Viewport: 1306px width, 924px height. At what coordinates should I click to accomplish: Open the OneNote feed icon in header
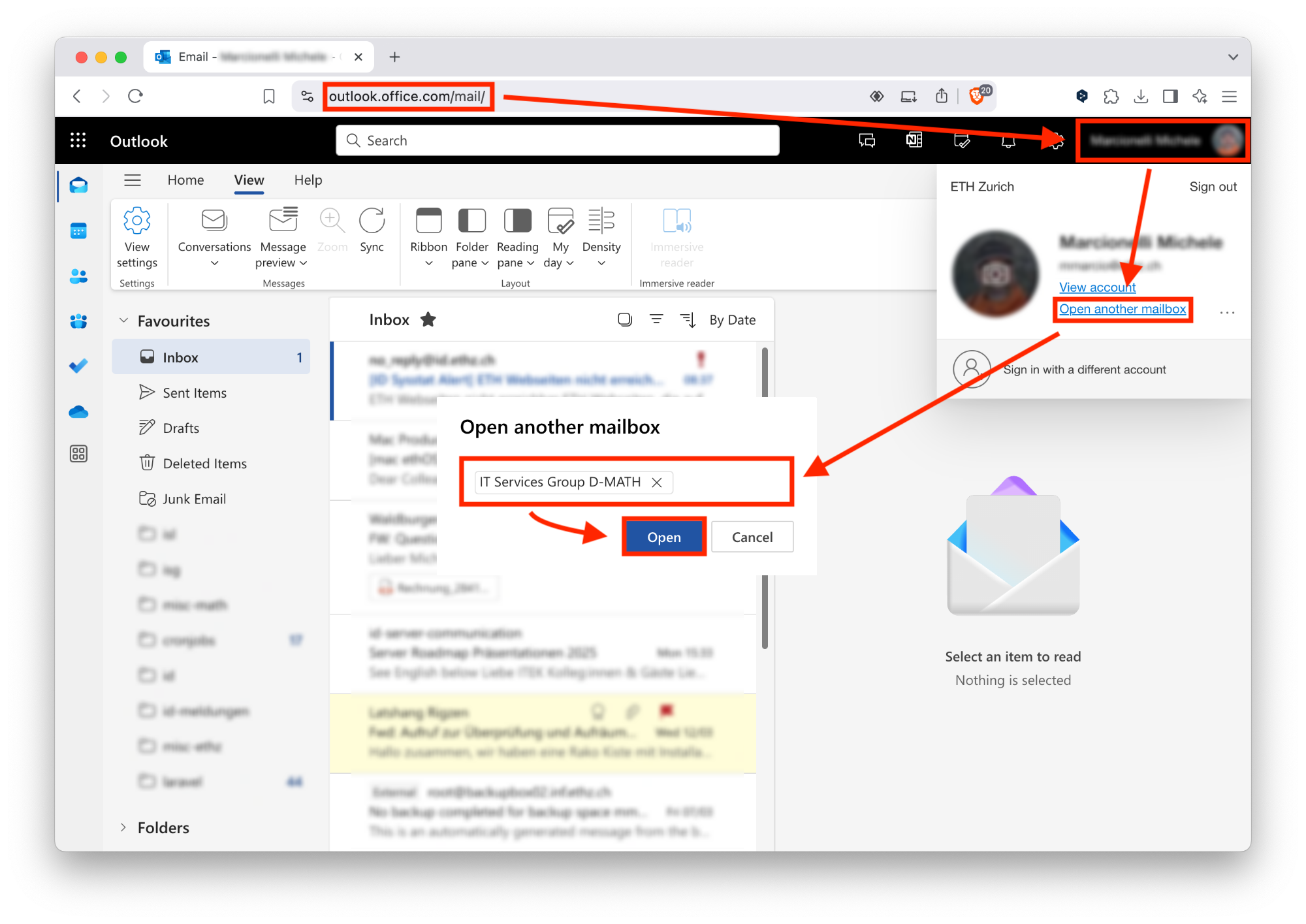pyautogui.click(x=914, y=140)
